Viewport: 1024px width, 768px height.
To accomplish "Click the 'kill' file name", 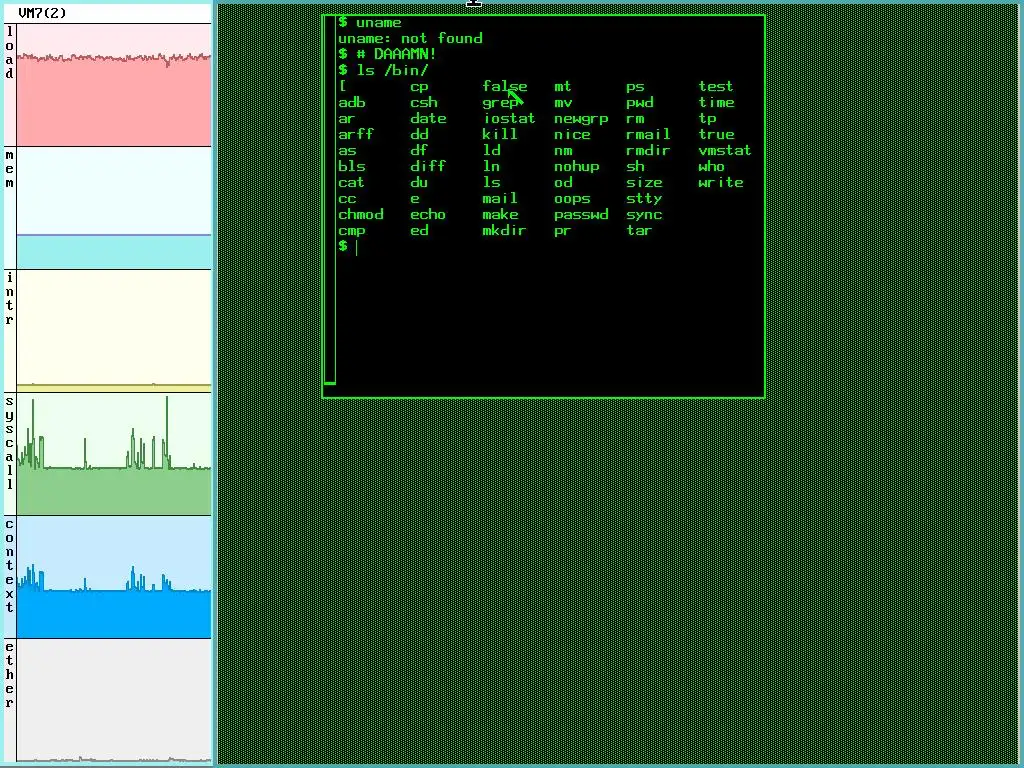I will point(500,135).
